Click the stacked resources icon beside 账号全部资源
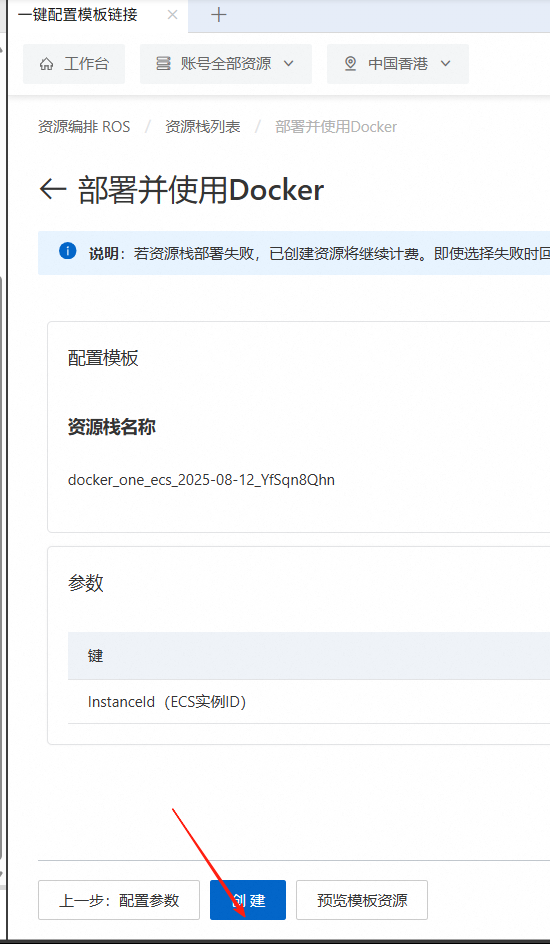Screen dimensions: 550x944 click(x=163, y=64)
